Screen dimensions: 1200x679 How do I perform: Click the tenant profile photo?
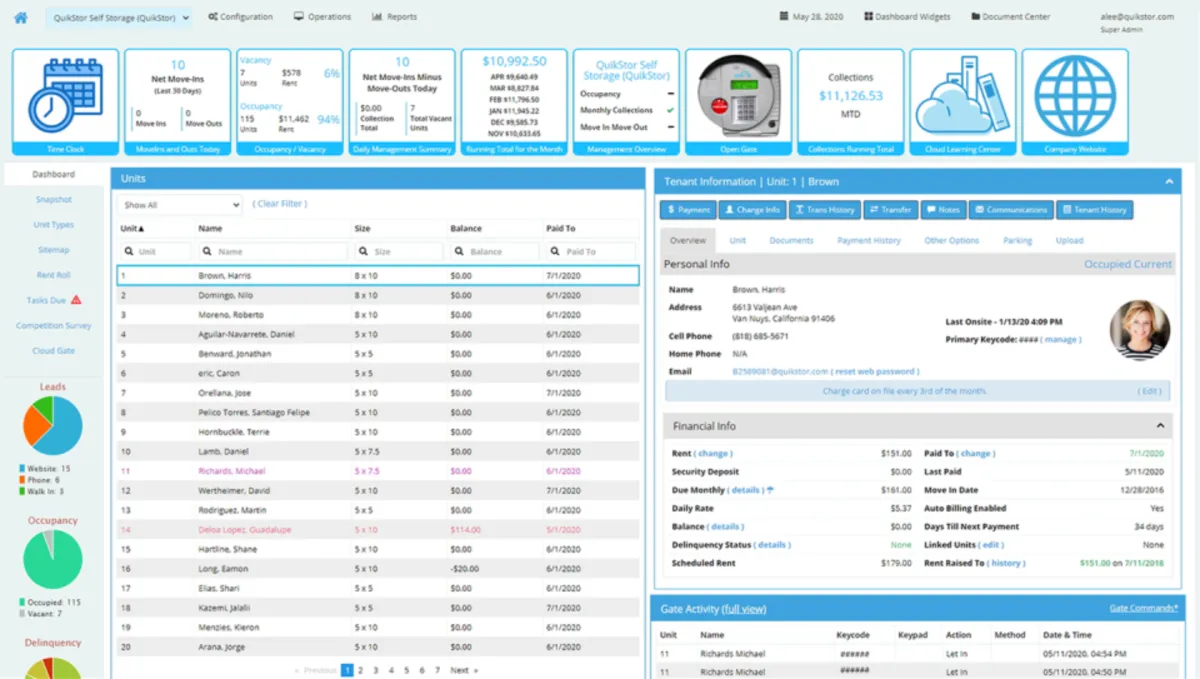(x=1139, y=330)
